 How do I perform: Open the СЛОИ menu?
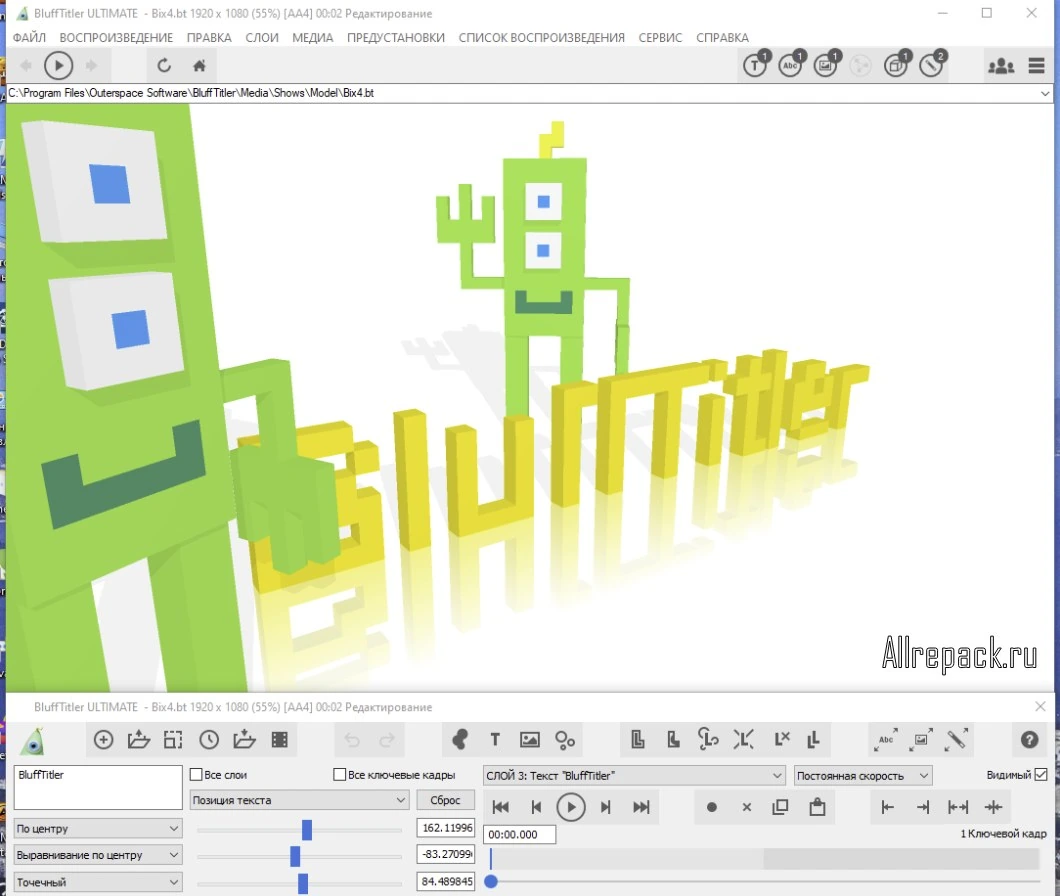tap(262, 37)
